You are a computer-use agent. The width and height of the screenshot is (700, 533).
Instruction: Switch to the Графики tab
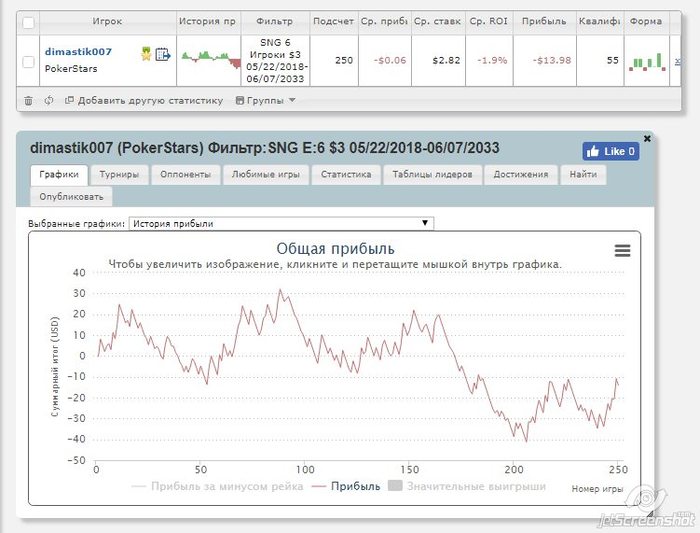coord(59,175)
